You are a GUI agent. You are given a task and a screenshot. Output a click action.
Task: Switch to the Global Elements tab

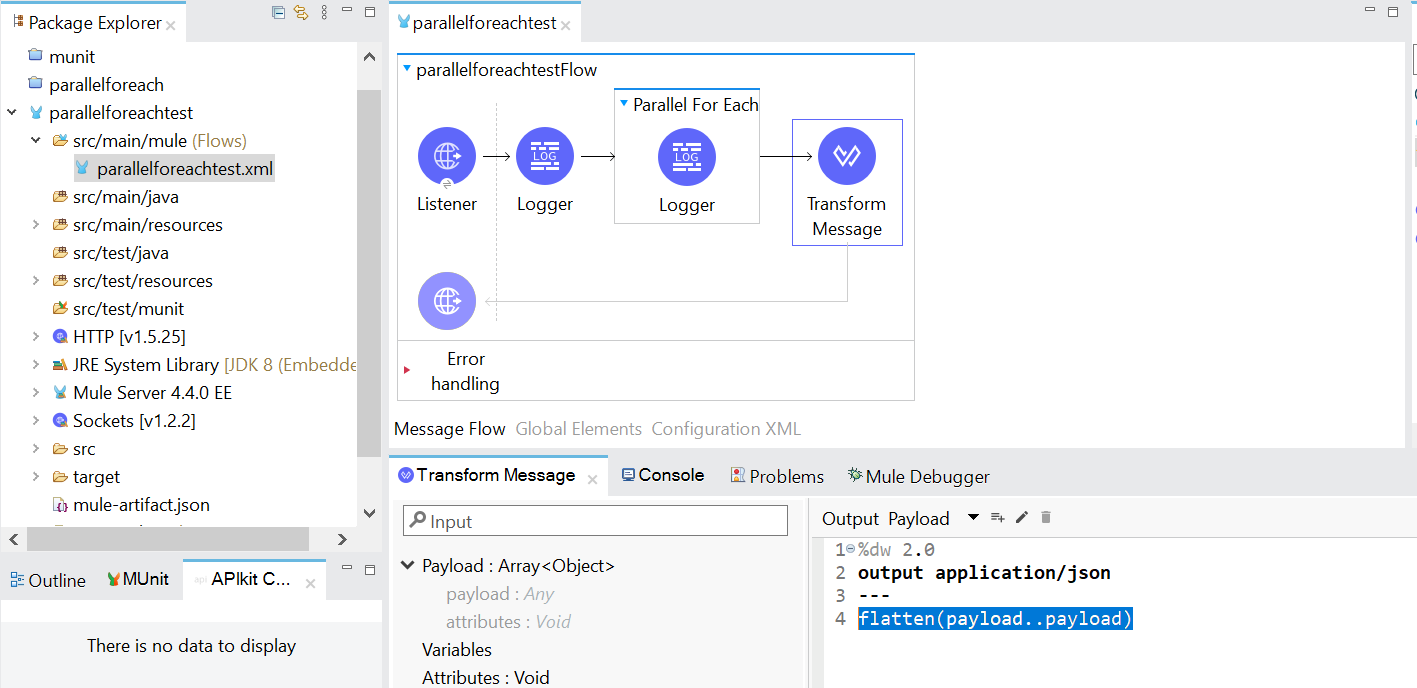[578, 429]
